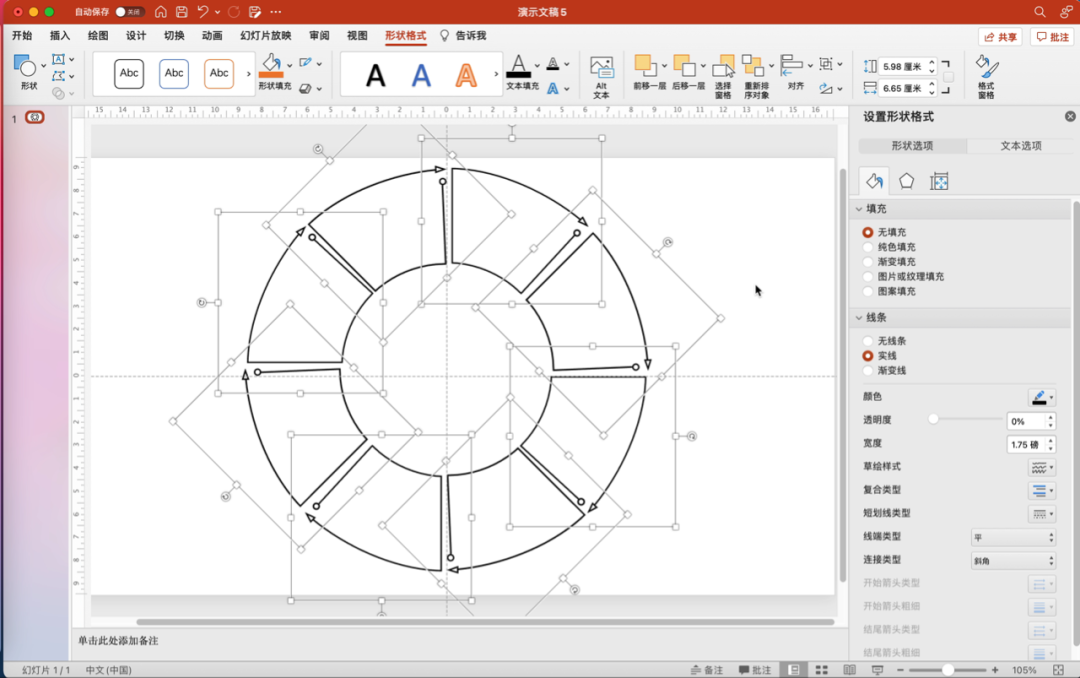Click the 透明度 transparency slider handle
This screenshot has height=678, width=1080.
coord(933,420)
